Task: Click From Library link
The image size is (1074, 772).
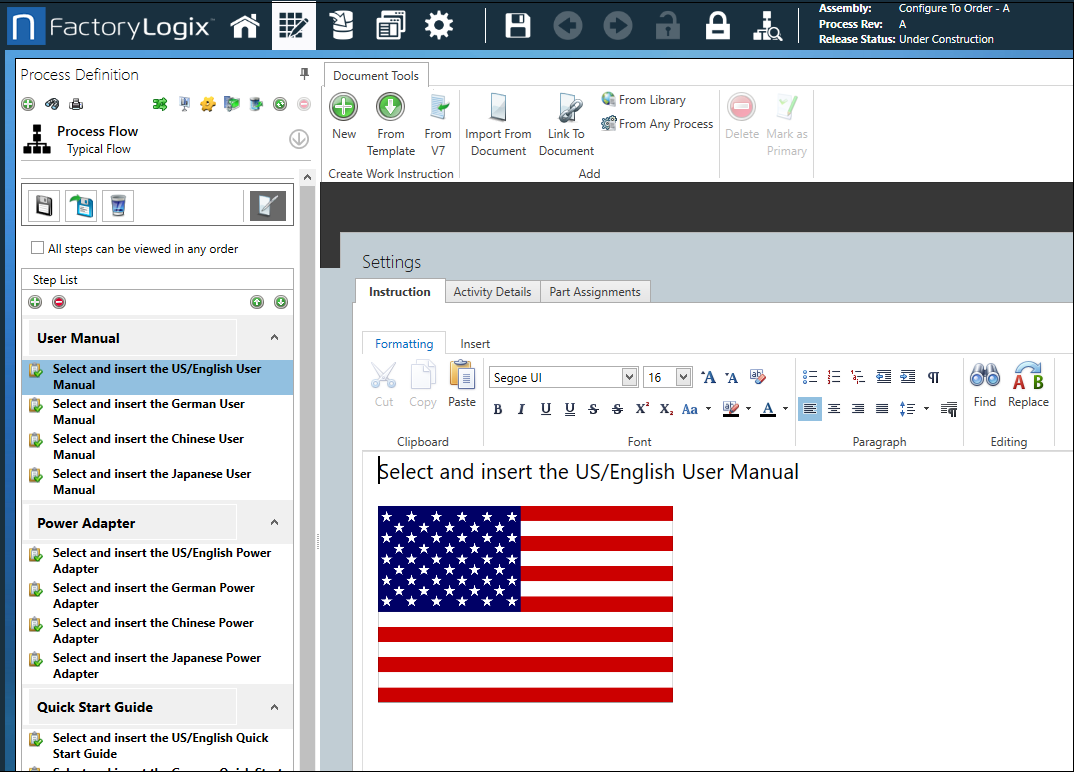Action: point(651,100)
